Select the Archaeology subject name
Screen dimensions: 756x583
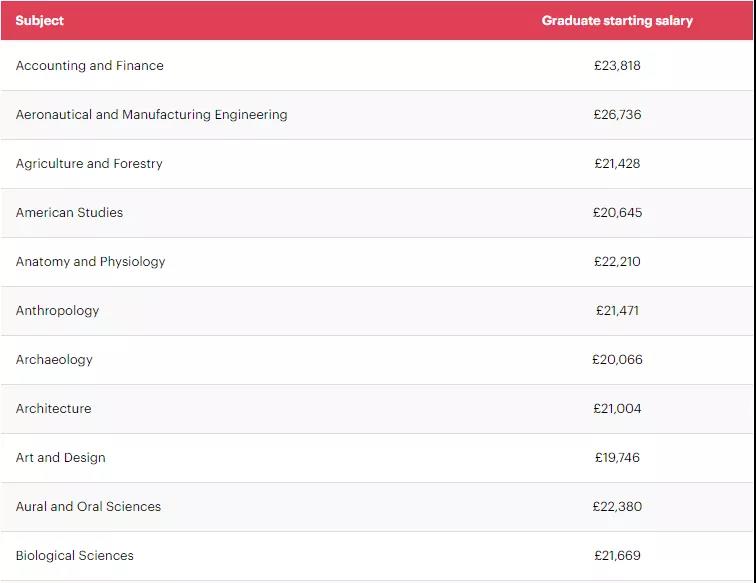tap(54, 360)
